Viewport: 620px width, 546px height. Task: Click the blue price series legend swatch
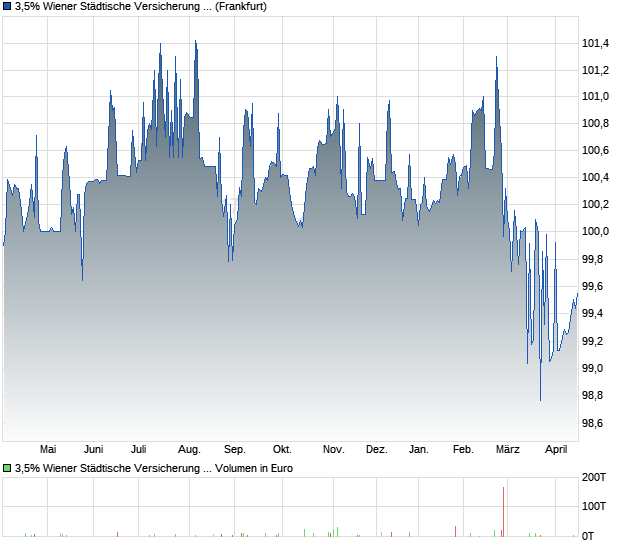7,6
